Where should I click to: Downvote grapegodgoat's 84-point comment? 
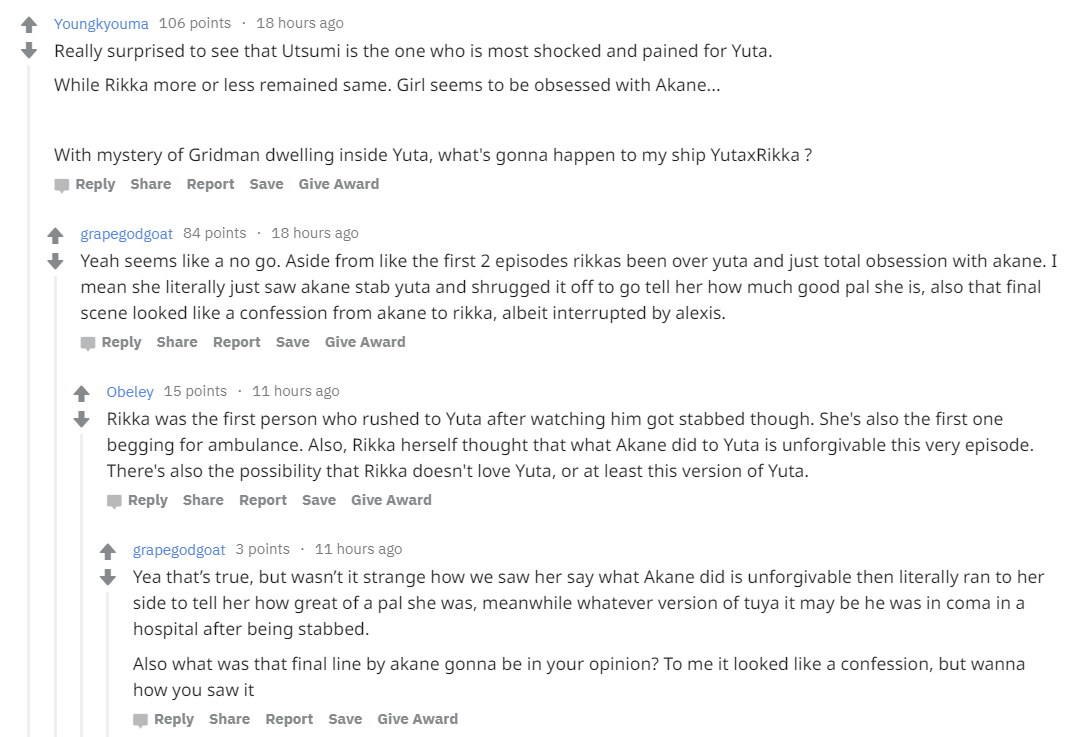pos(56,261)
